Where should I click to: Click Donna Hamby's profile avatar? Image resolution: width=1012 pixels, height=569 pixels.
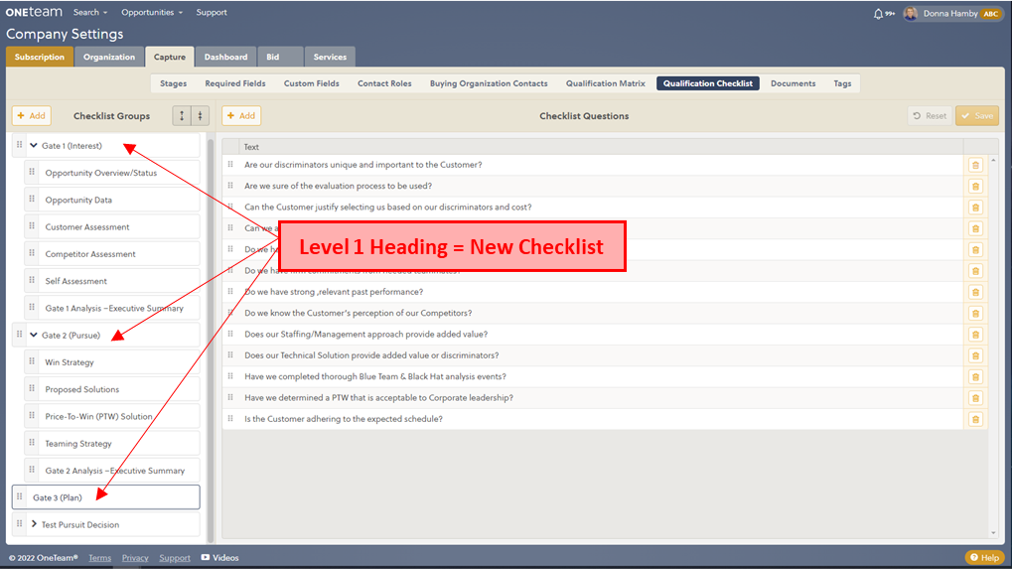911,14
